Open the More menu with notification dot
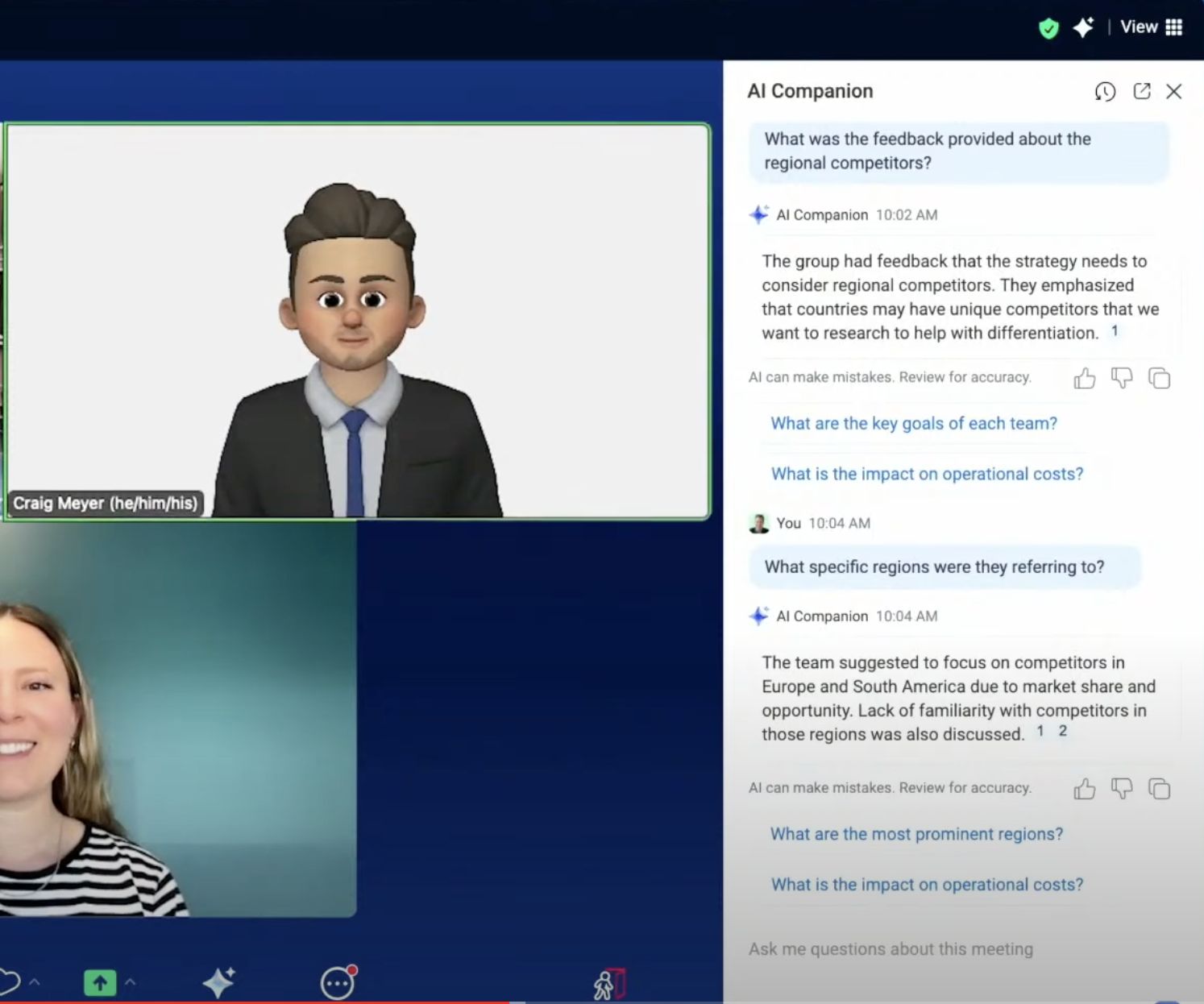 coord(338,983)
